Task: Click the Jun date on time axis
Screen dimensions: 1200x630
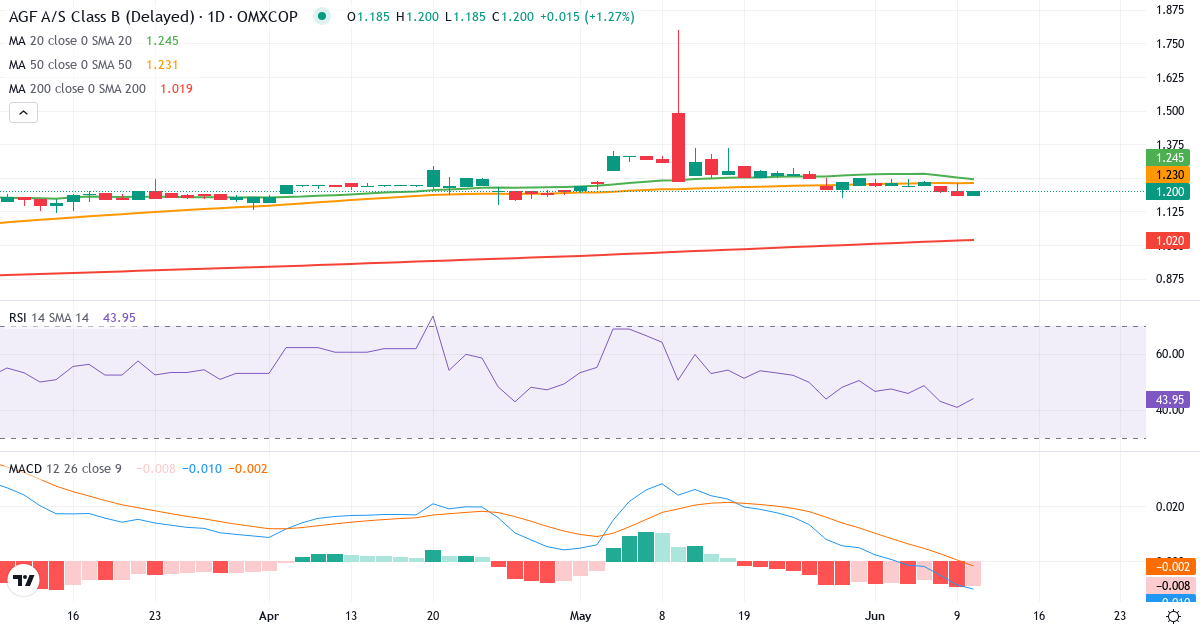Action: point(876,616)
